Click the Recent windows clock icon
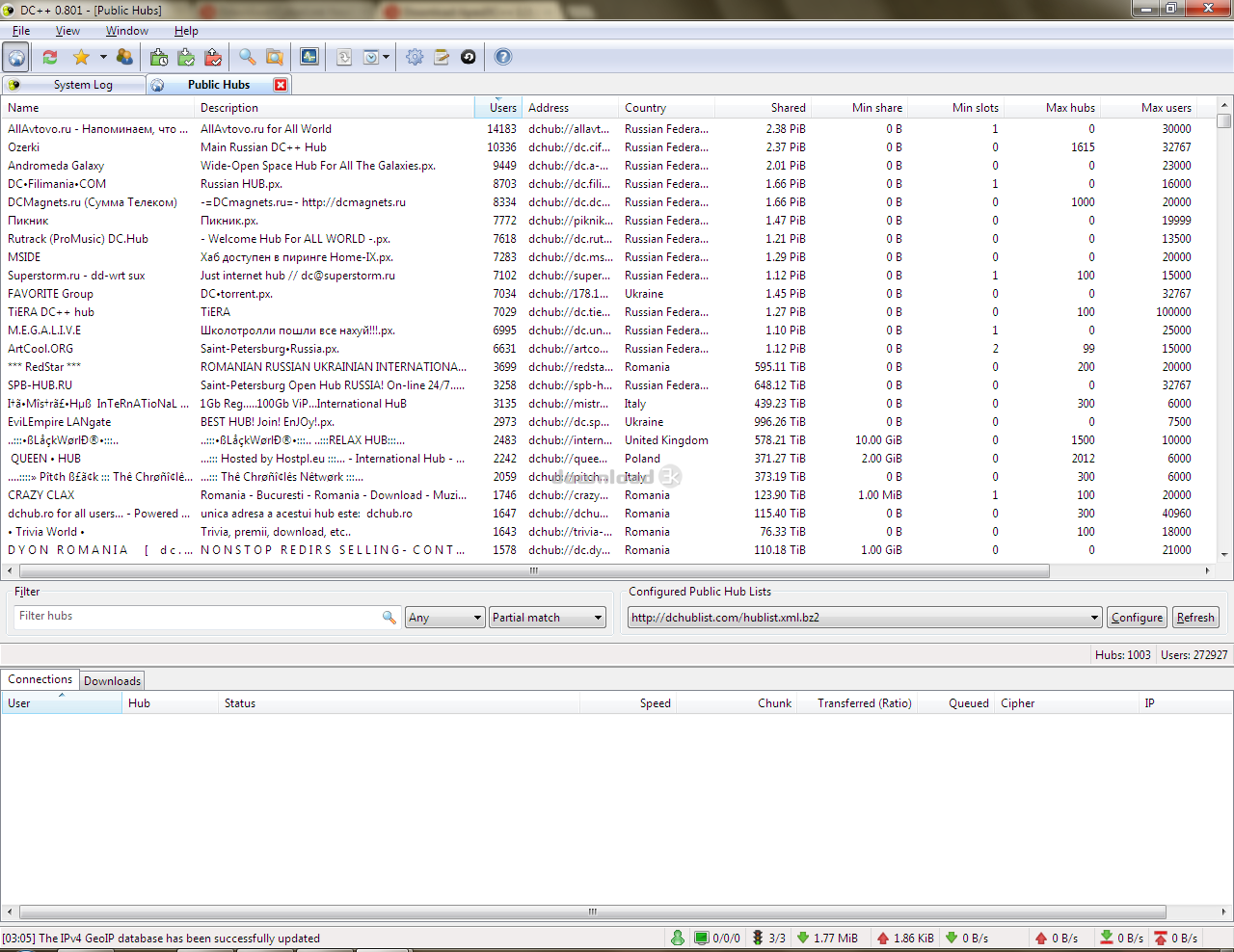The width and height of the screenshot is (1234, 952). tap(371, 57)
